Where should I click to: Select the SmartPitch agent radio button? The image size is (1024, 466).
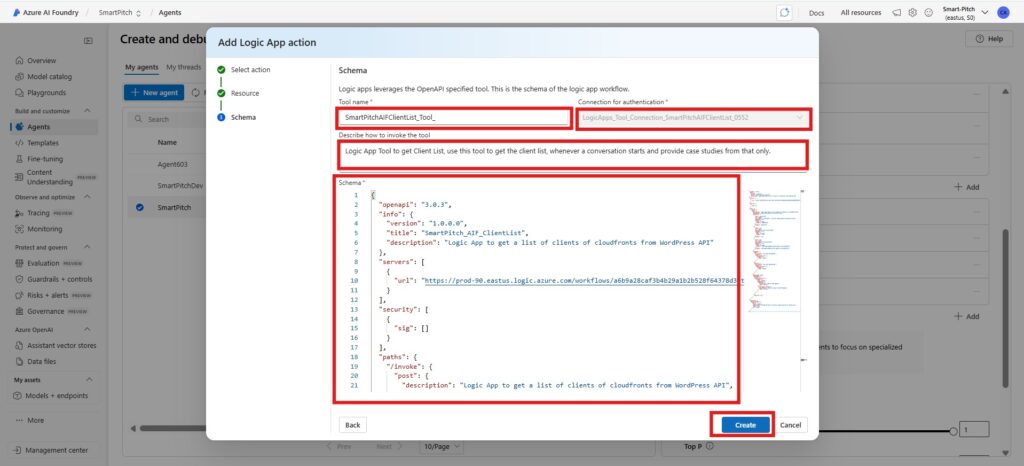coord(139,208)
